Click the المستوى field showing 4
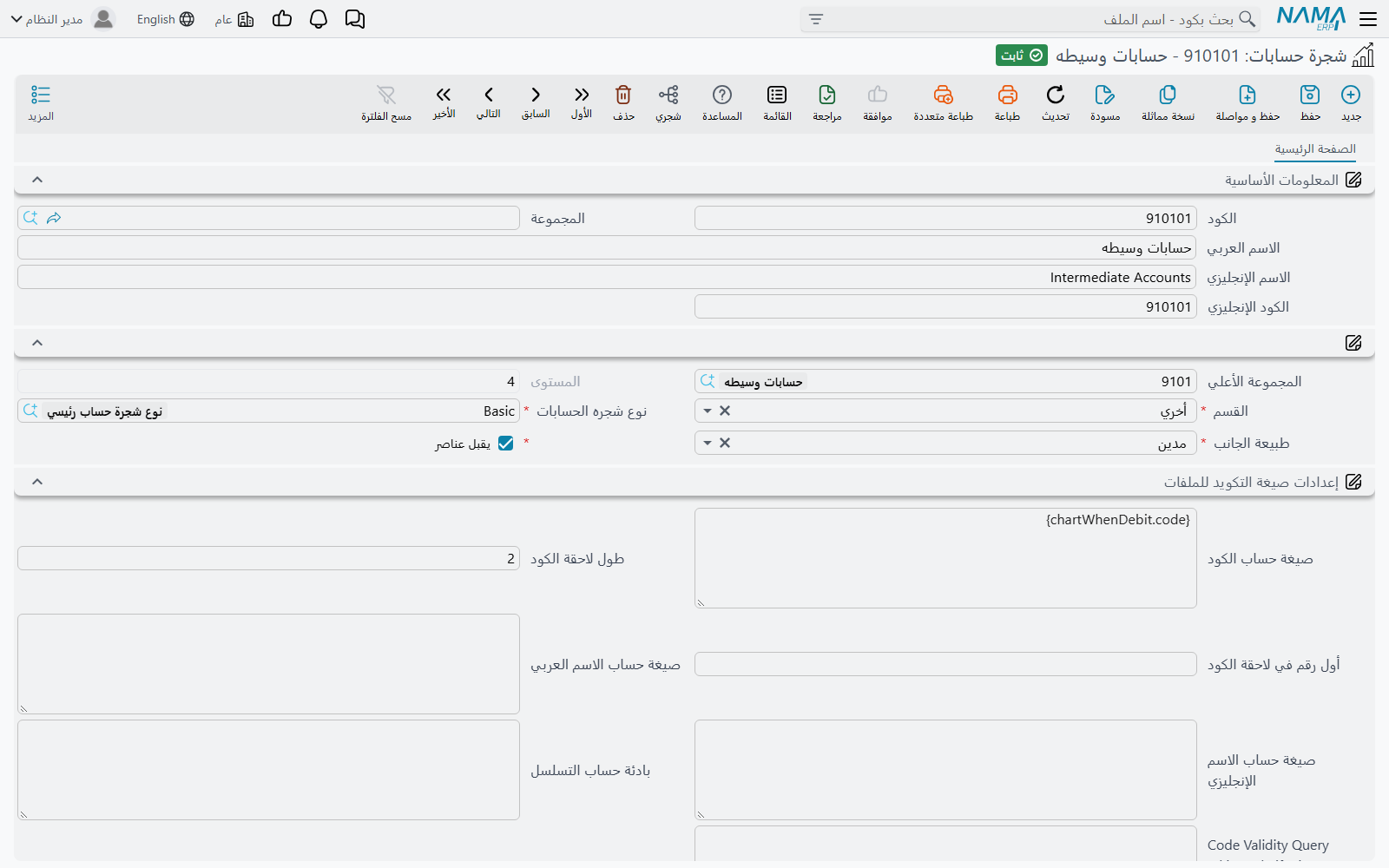The height and width of the screenshot is (868, 1389). click(268, 381)
